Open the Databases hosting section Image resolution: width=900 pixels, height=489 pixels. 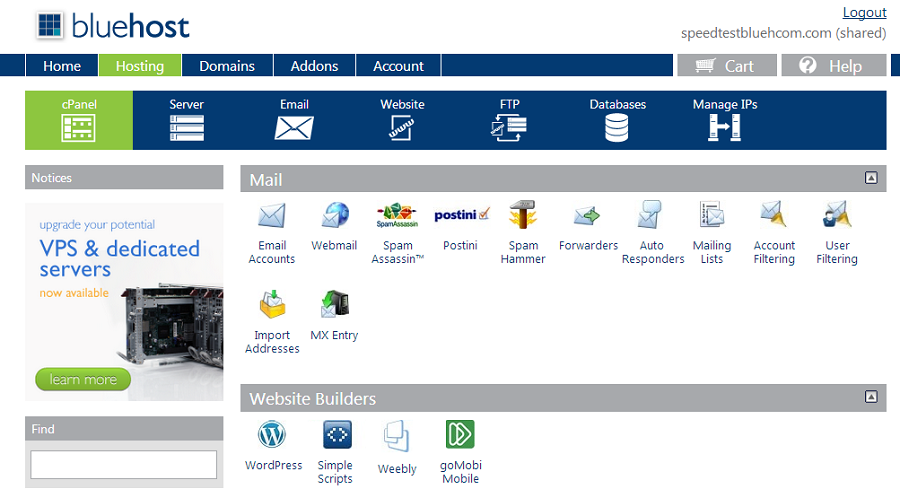(617, 120)
